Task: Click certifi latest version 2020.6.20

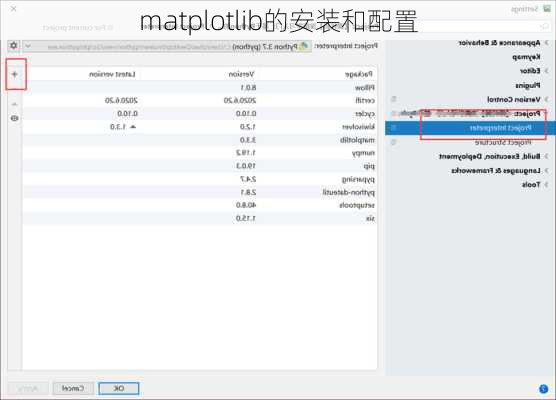Action: pyautogui.click(x=121, y=101)
